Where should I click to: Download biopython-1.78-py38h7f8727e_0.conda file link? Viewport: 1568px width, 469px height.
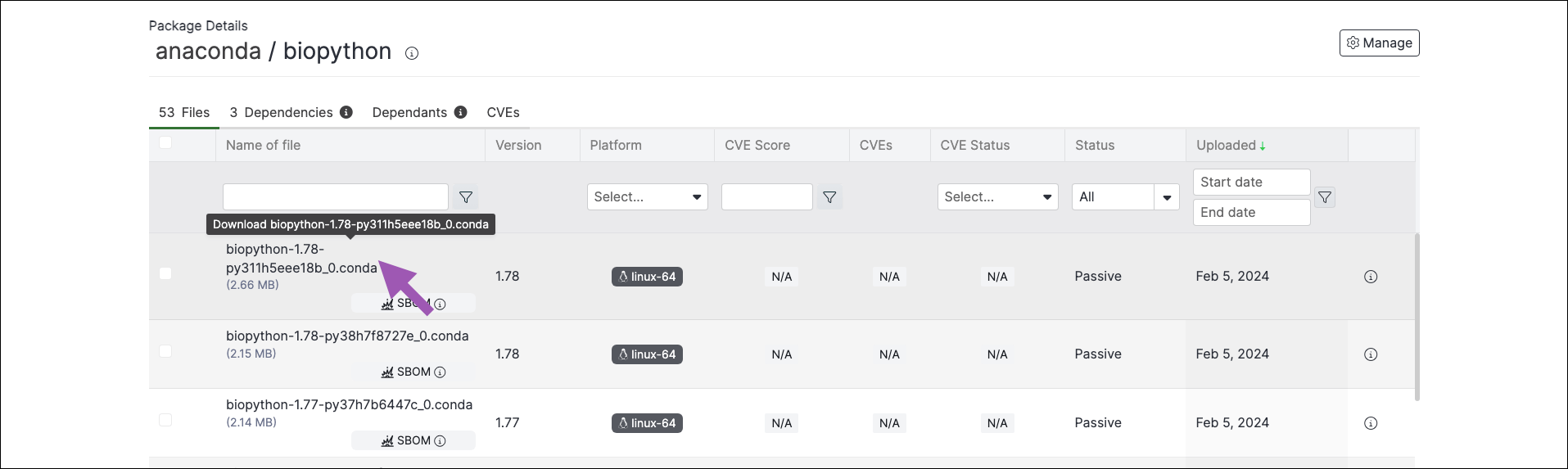click(x=347, y=336)
